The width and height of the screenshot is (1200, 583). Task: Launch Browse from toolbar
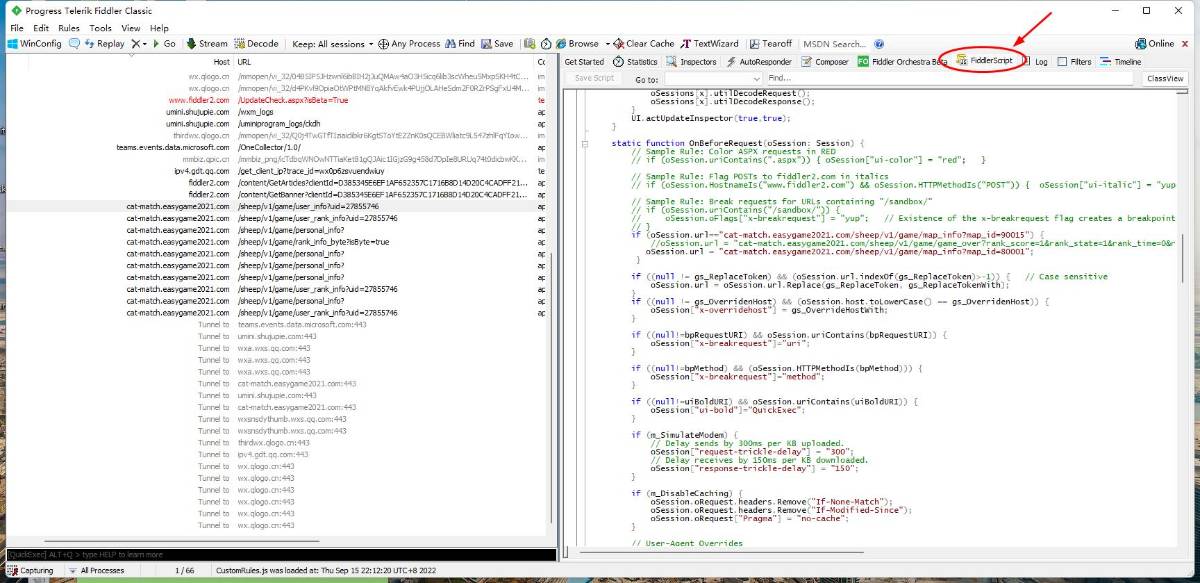pos(578,44)
